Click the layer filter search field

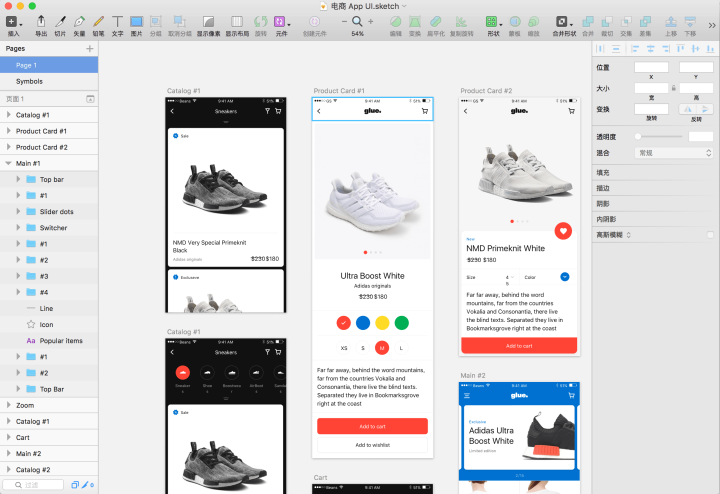pyautogui.click(x=33, y=485)
